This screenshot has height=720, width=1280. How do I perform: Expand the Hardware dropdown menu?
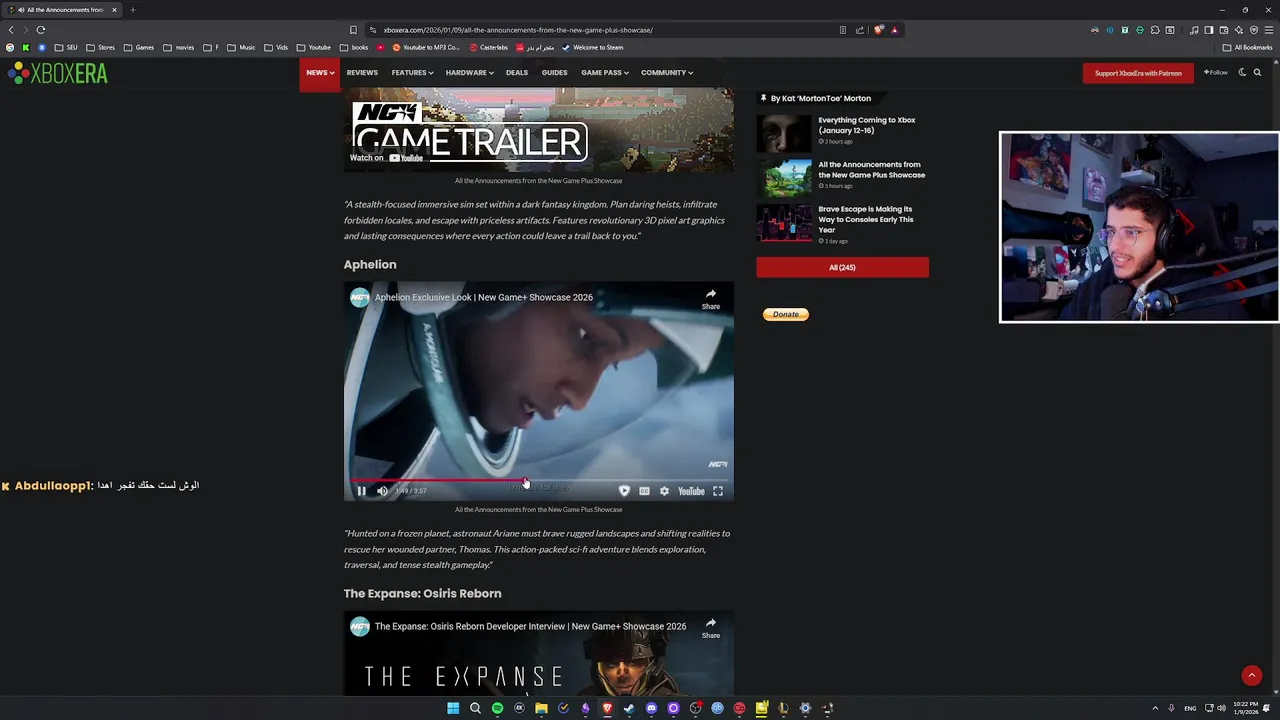469,73
